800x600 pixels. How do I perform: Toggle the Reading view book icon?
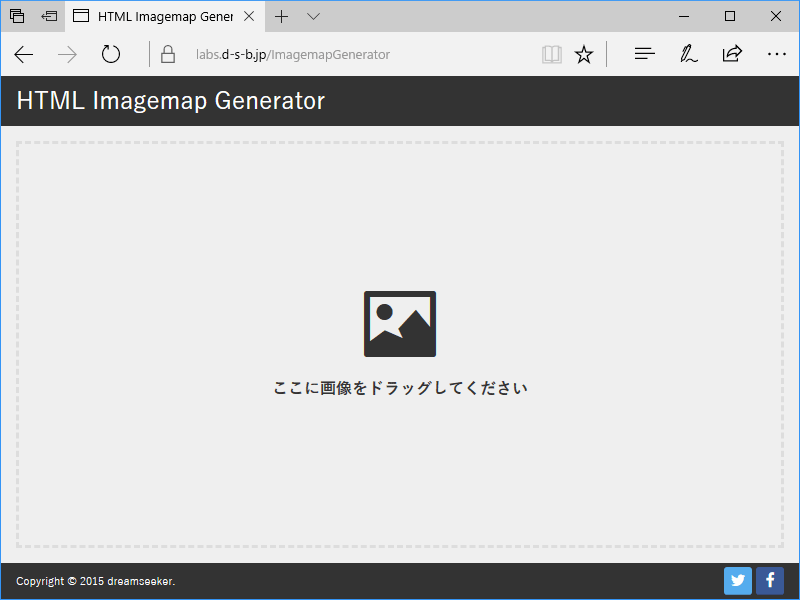click(552, 55)
